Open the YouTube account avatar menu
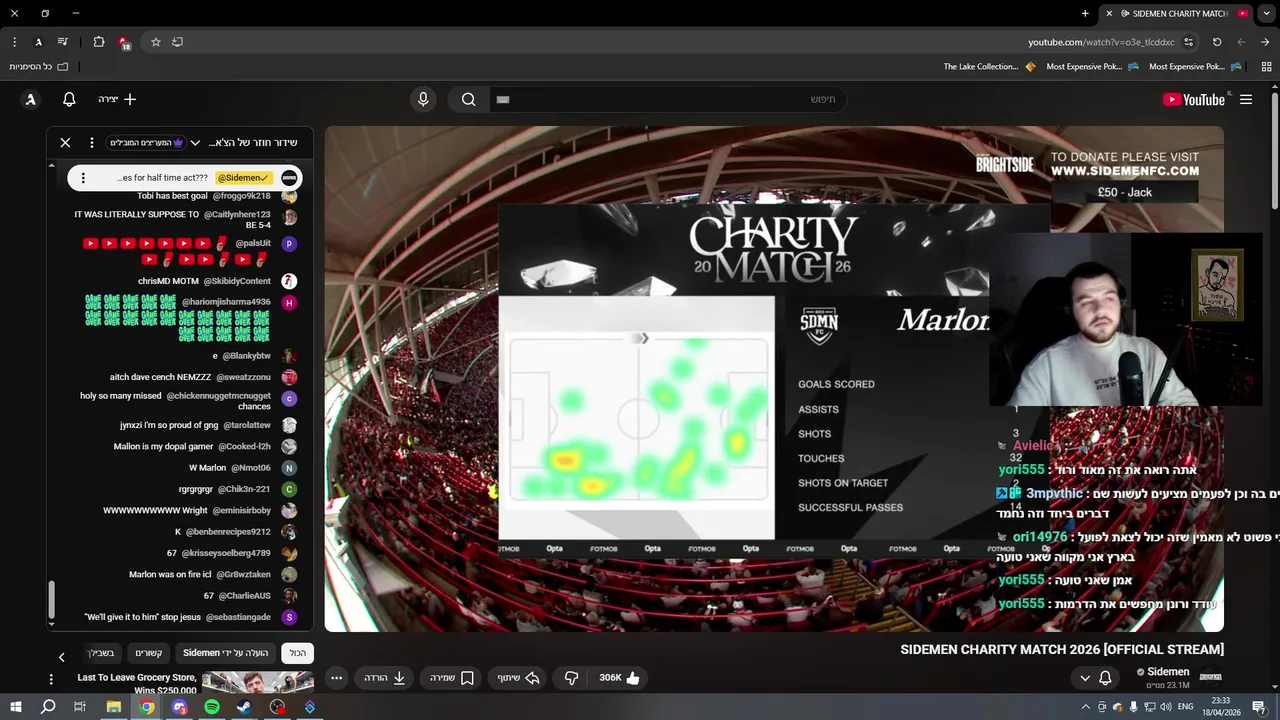 tap(31, 99)
